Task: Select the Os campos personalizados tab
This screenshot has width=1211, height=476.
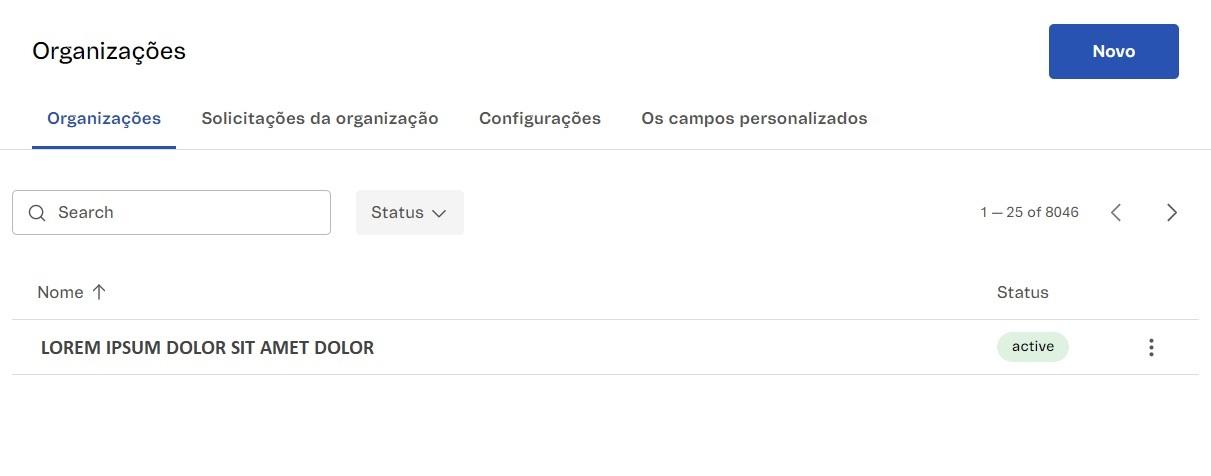Action: pos(754,118)
